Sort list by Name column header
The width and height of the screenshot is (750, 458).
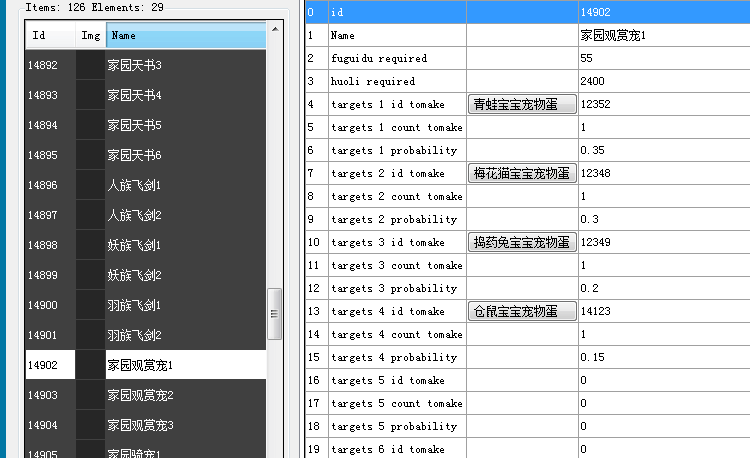point(186,35)
